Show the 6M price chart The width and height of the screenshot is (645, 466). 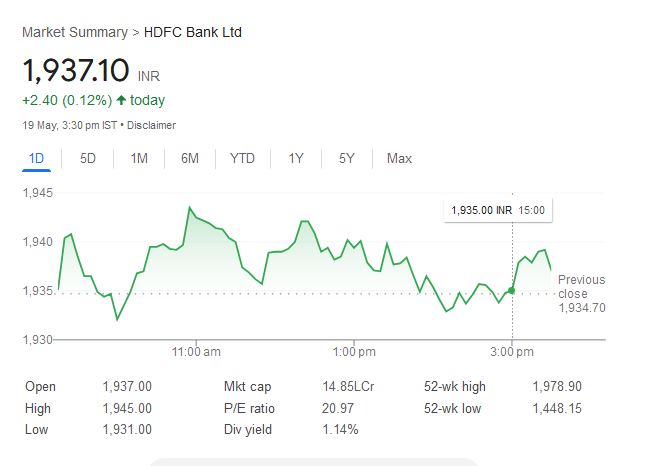click(190, 159)
